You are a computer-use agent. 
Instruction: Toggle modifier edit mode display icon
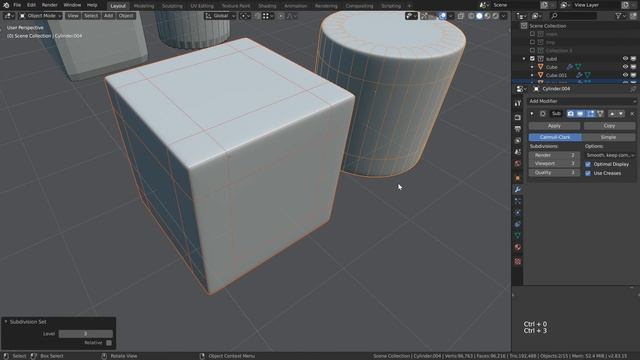coord(590,114)
